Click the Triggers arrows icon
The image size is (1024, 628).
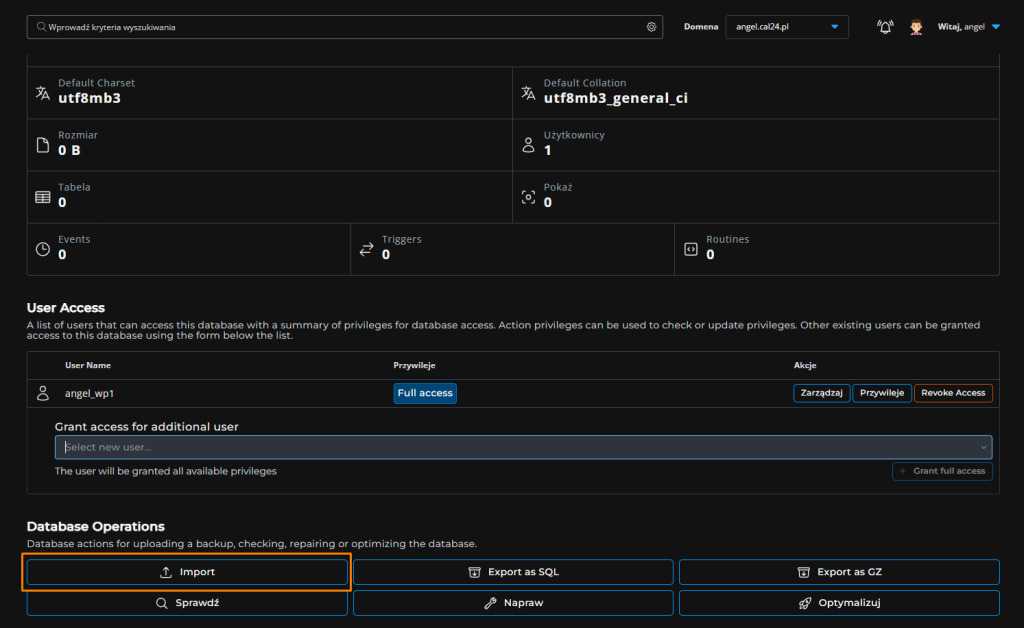click(x=366, y=249)
